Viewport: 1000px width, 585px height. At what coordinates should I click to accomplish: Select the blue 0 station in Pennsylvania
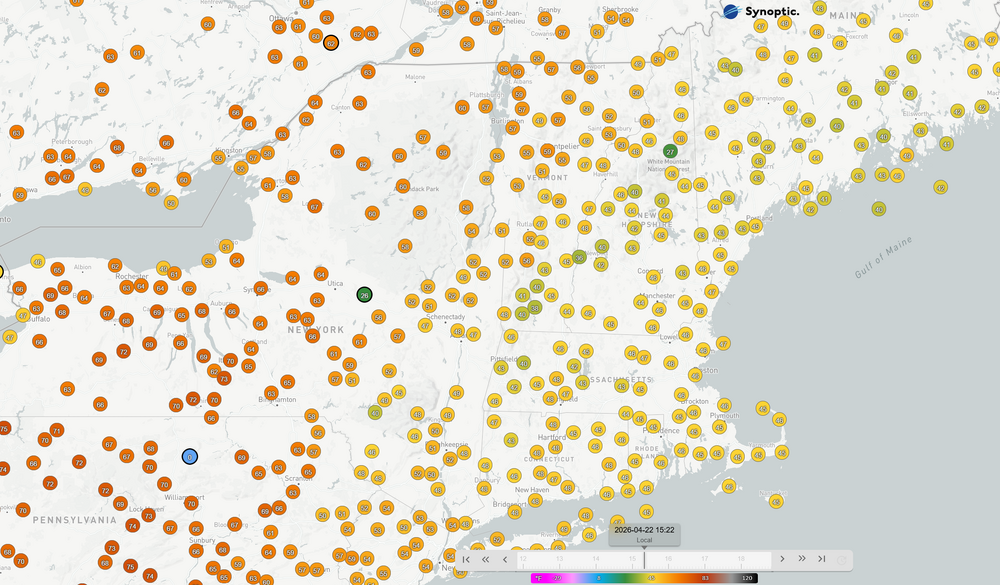click(x=189, y=457)
